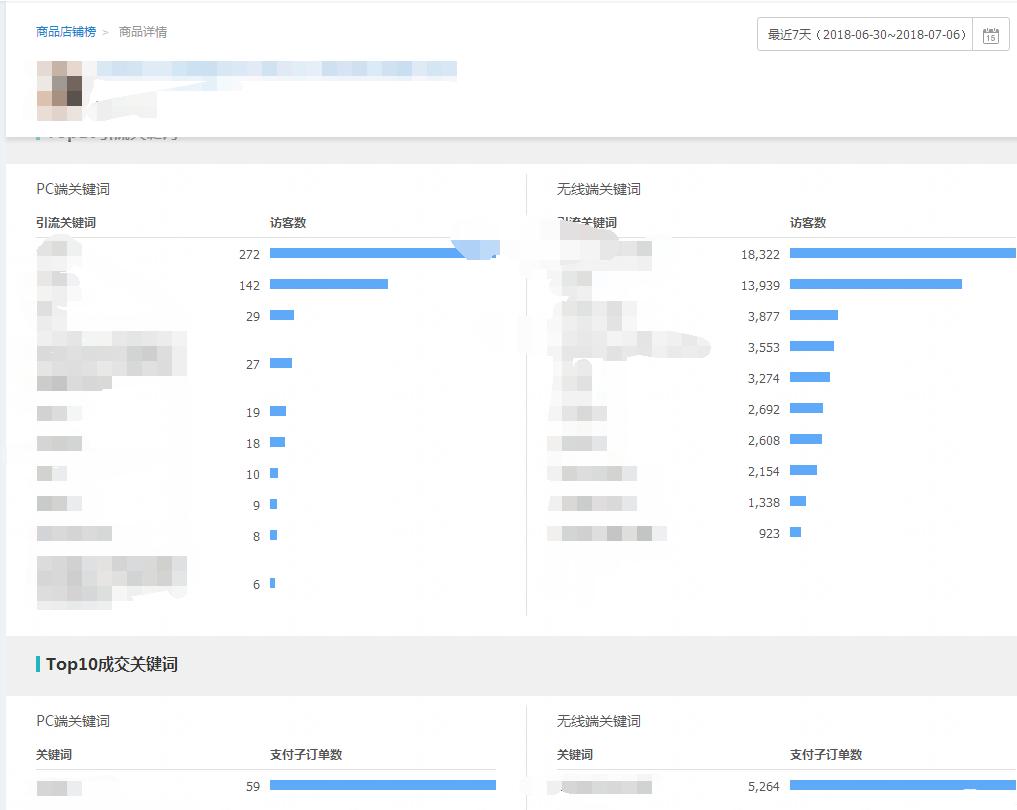1017x810 pixels.
Task: Click the bar showing 5,264 orders
Action: (900, 785)
